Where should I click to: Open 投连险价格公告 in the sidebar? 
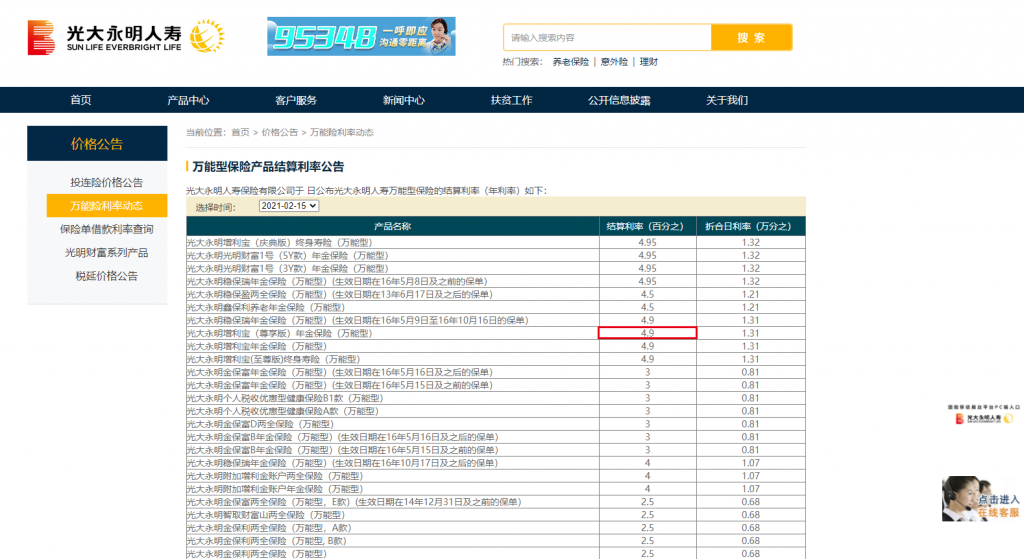click(106, 182)
